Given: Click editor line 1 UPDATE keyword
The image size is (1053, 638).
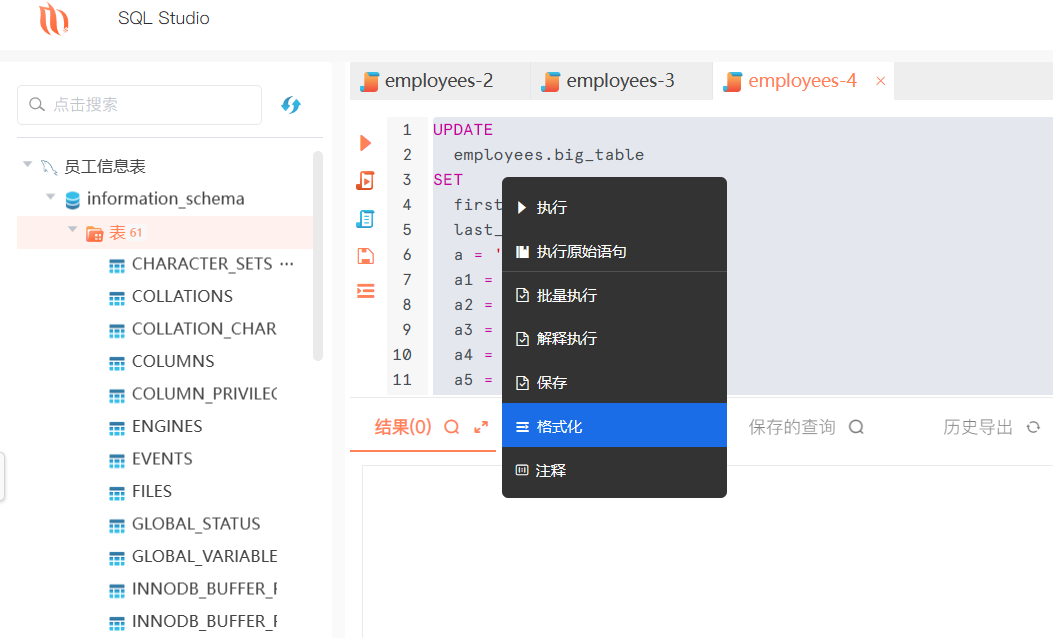Looking at the screenshot, I should pyautogui.click(x=463, y=130).
